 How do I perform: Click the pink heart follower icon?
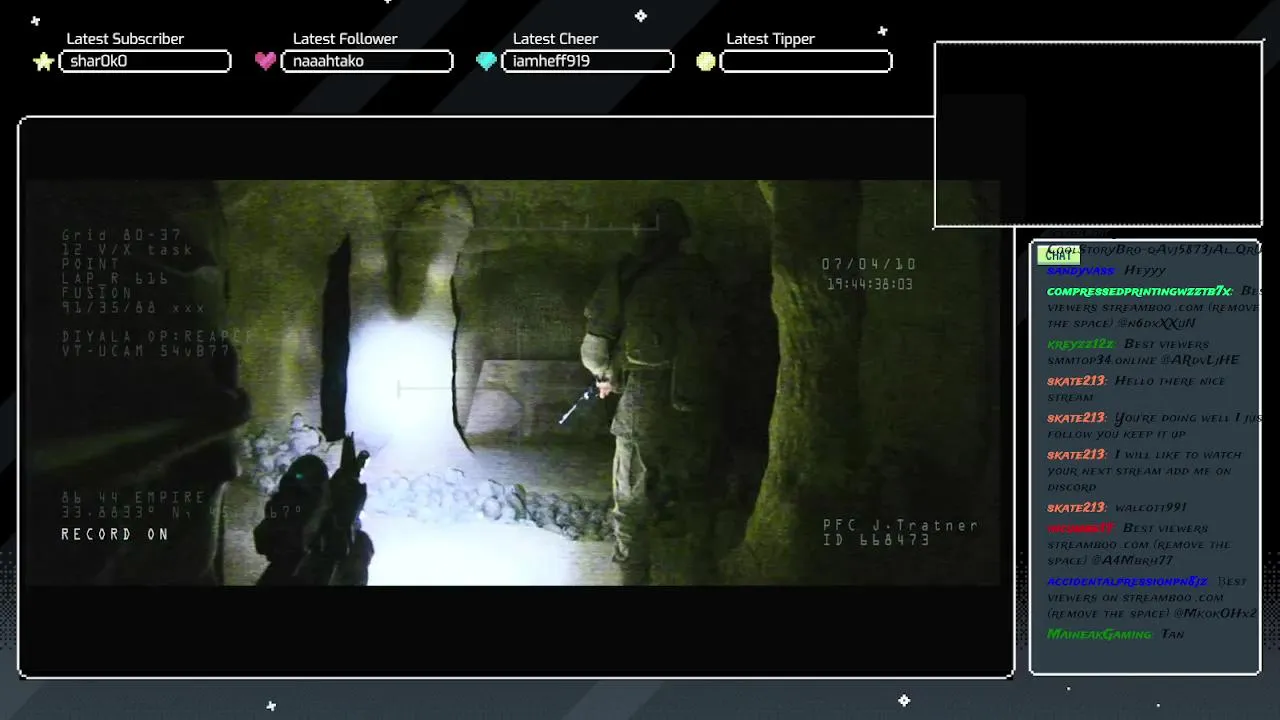[x=265, y=61]
